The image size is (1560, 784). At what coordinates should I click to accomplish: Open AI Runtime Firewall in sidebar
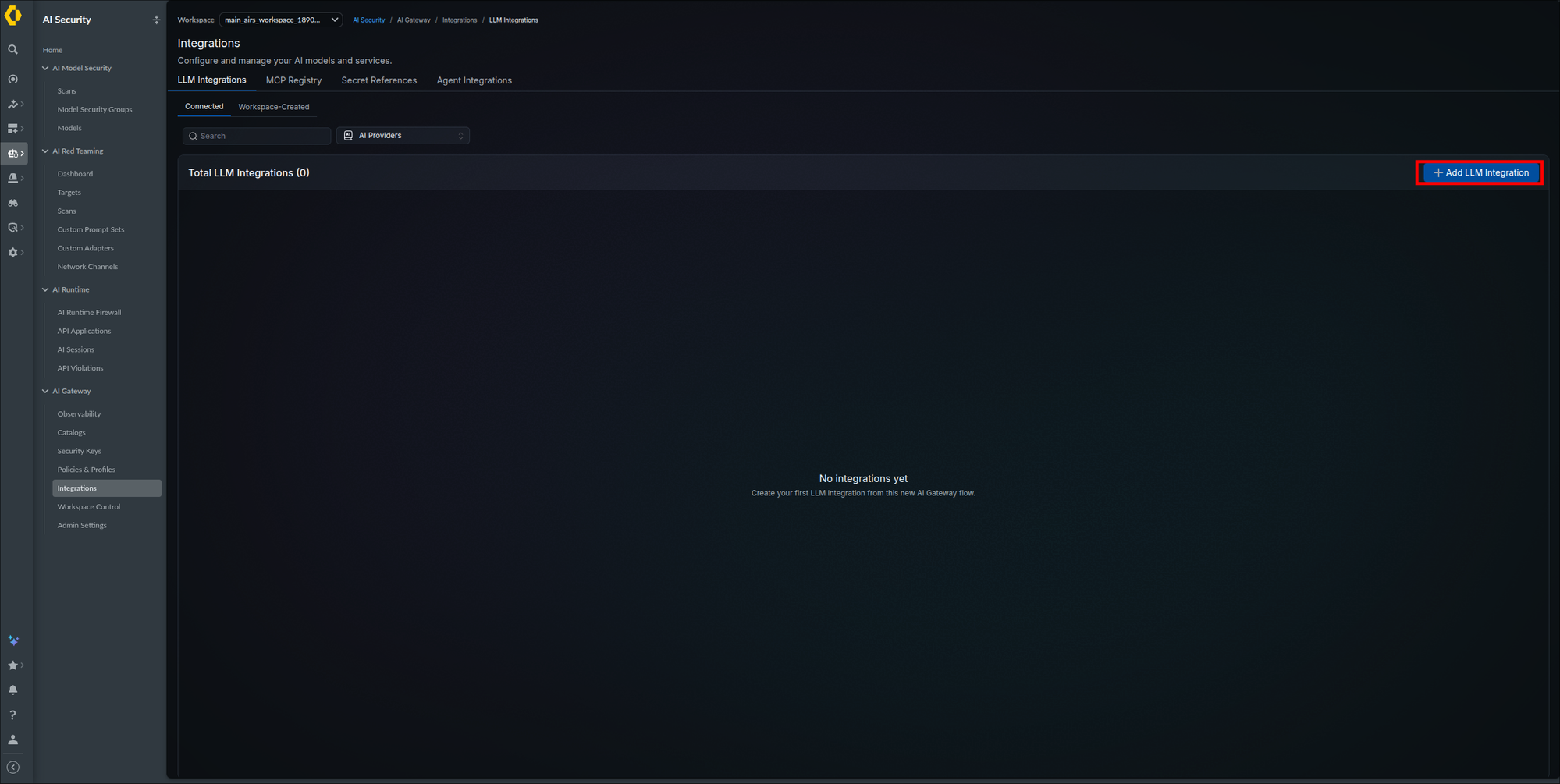pos(90,312)
